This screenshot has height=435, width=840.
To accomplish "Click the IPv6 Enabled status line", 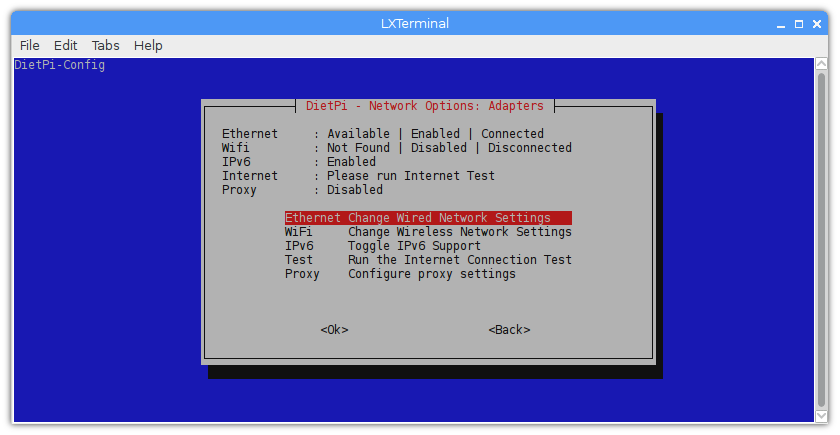I will click(299, 162).
